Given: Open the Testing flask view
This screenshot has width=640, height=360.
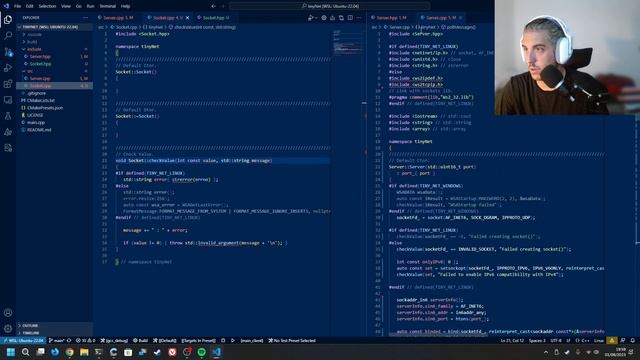Looking at the screenshot, I should [8, 116].
